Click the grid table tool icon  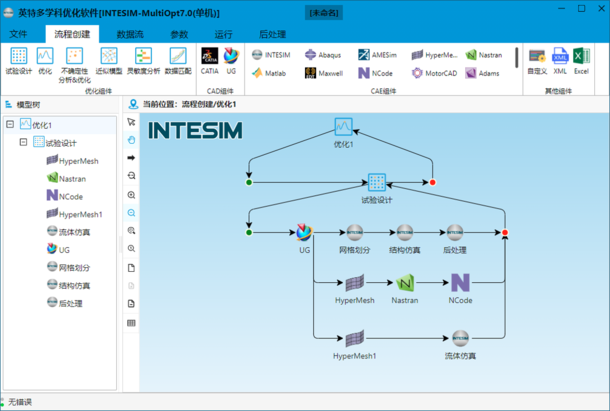131,323
